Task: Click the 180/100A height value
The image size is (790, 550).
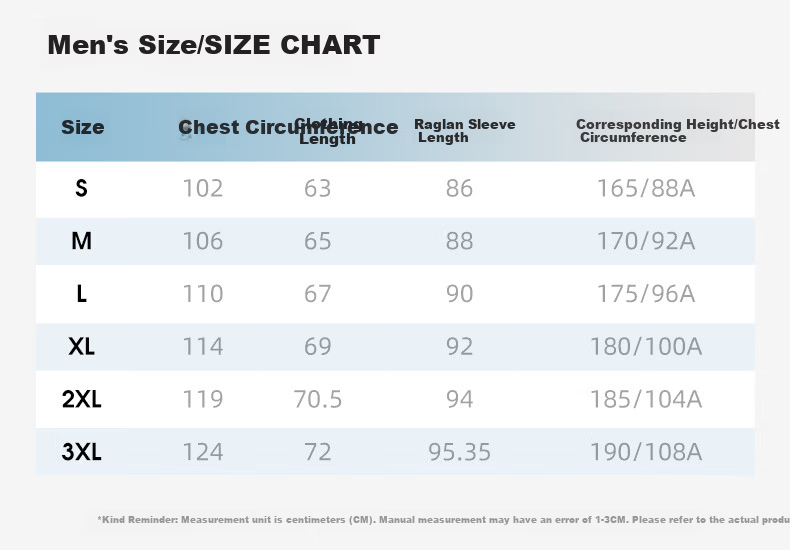Action: [646, 347]
